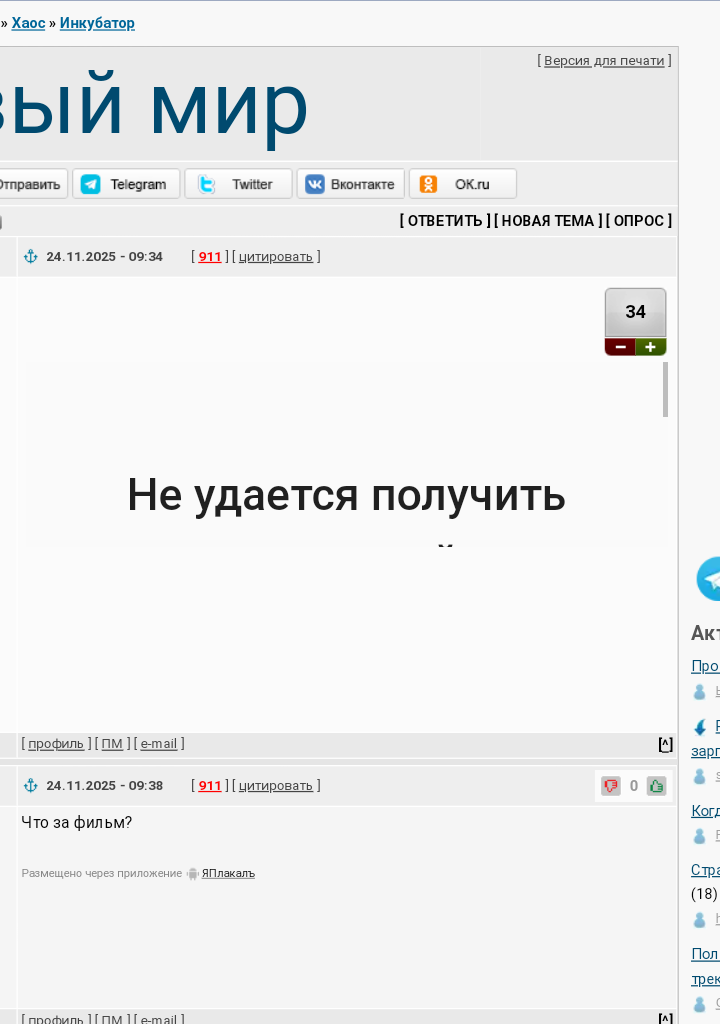720x1024 pixels.
Task: Open Версия для печати link
Action: click(x=604, y=61)
